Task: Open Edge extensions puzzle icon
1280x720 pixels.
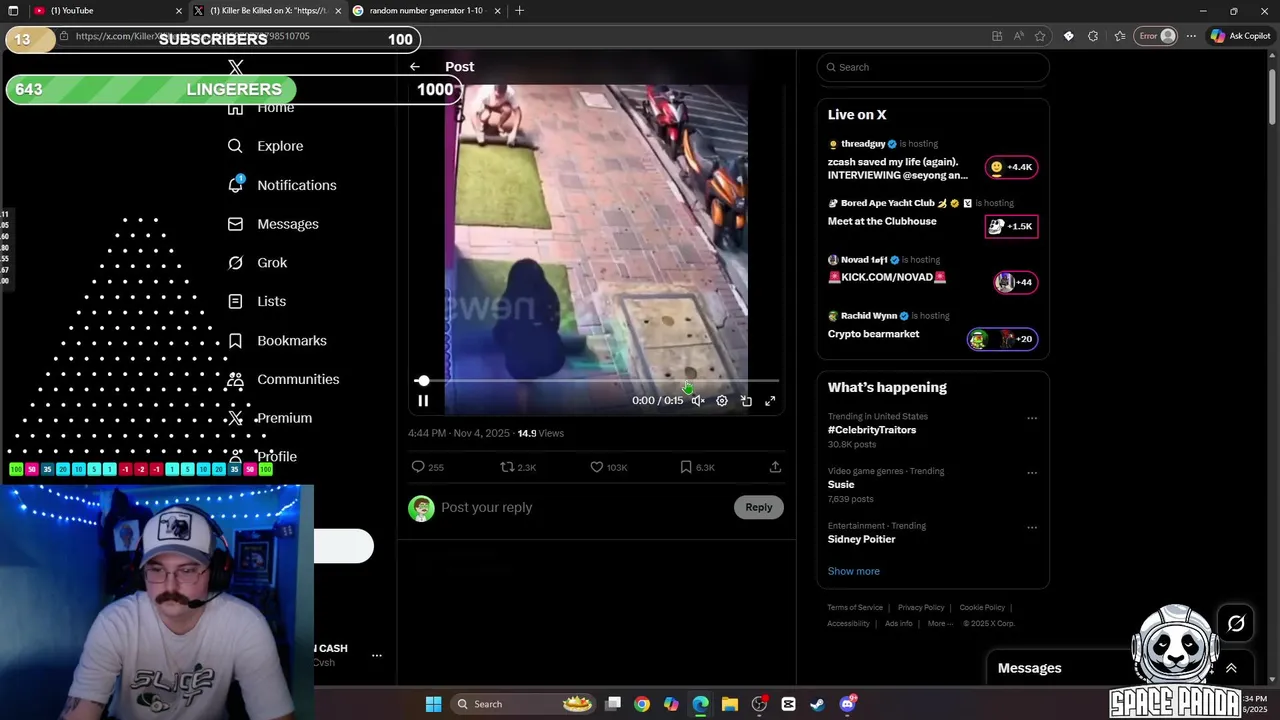Action: point(1092,36)
